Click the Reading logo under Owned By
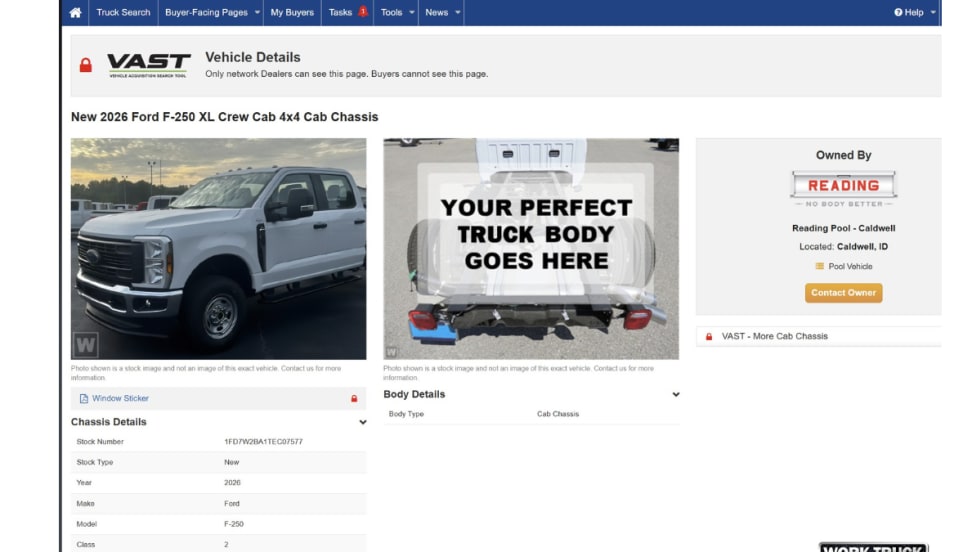 (x=843, y=188)
